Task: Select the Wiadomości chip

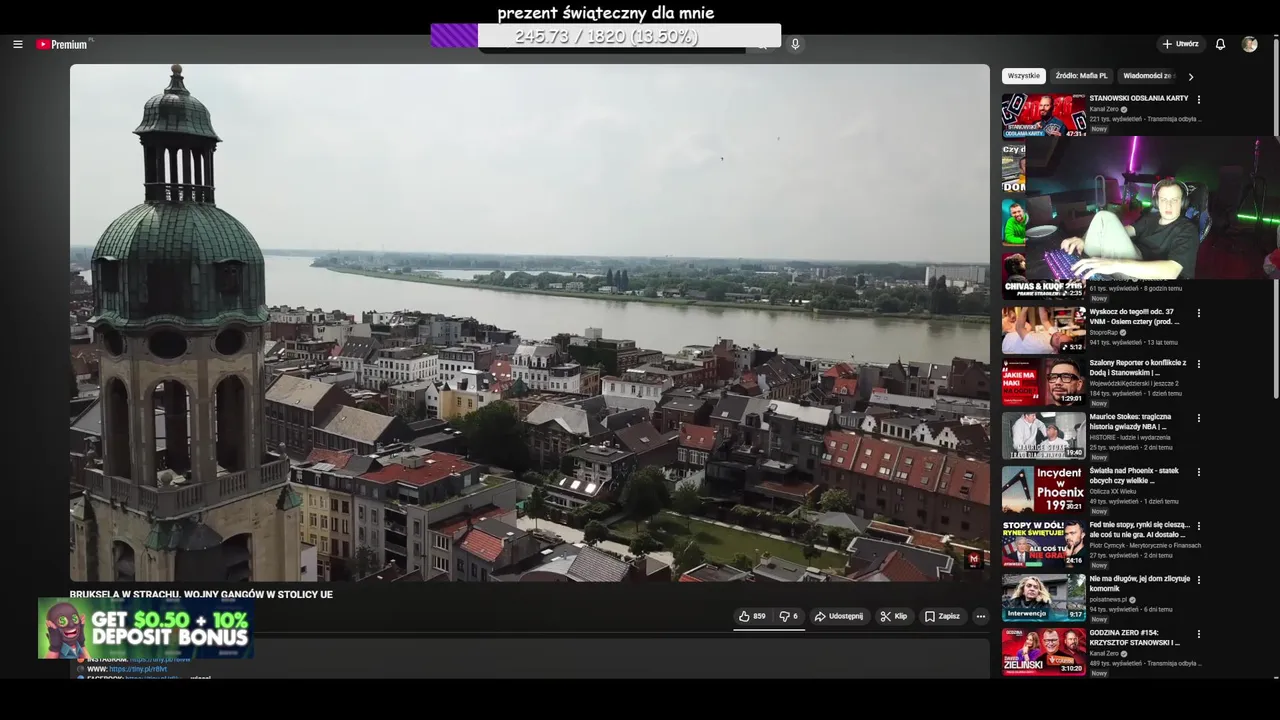Action: [x=1148, y=76]
